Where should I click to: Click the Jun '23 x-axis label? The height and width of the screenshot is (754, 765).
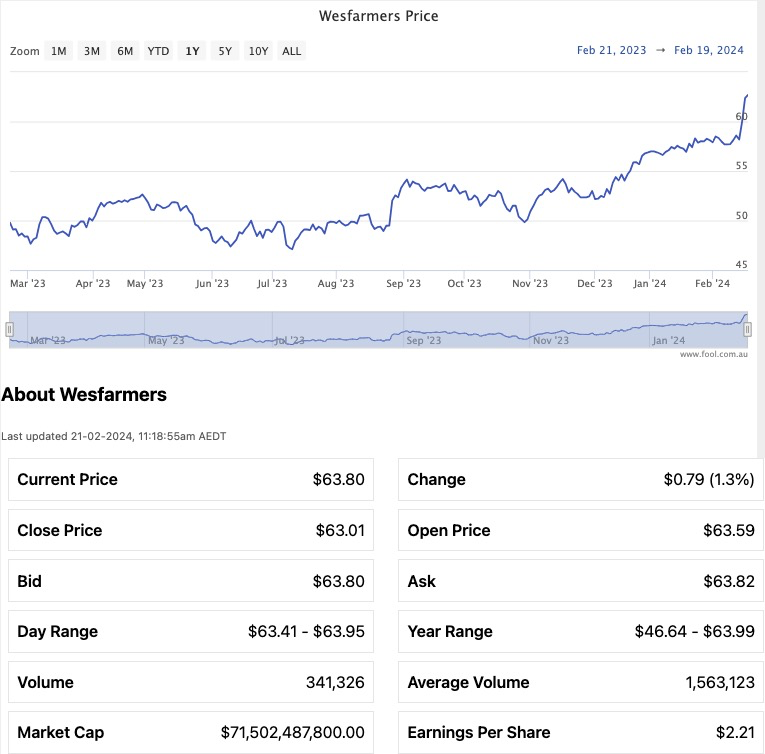click(212, 284)
